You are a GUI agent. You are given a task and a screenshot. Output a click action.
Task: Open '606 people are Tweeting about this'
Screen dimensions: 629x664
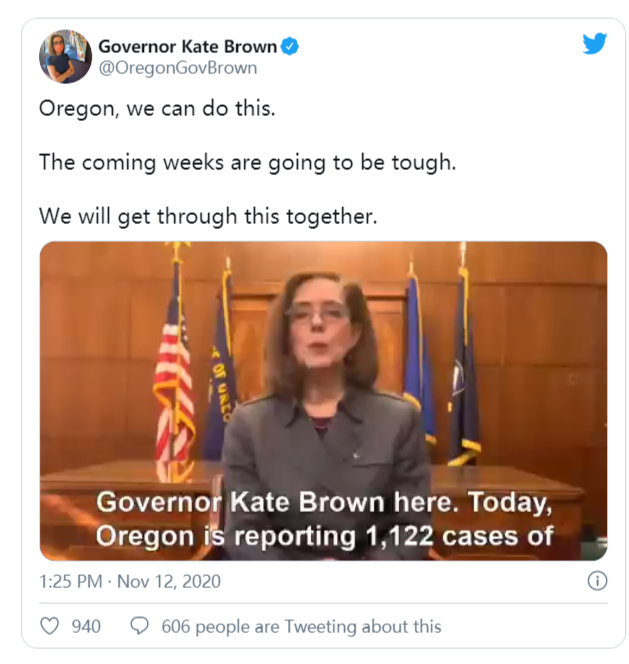[301, 626]
